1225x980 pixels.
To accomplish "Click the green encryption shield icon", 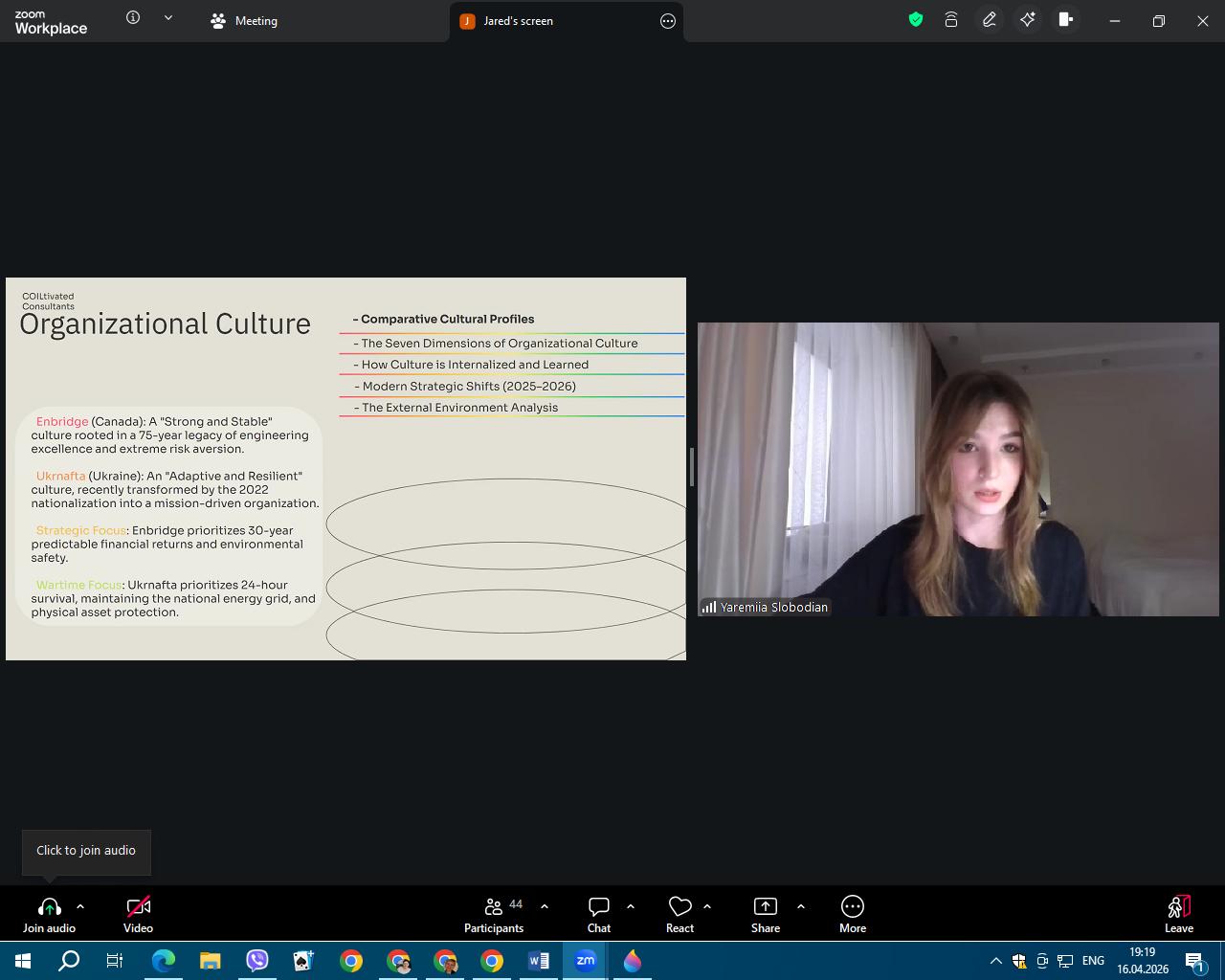I will (x=916, y=20).
